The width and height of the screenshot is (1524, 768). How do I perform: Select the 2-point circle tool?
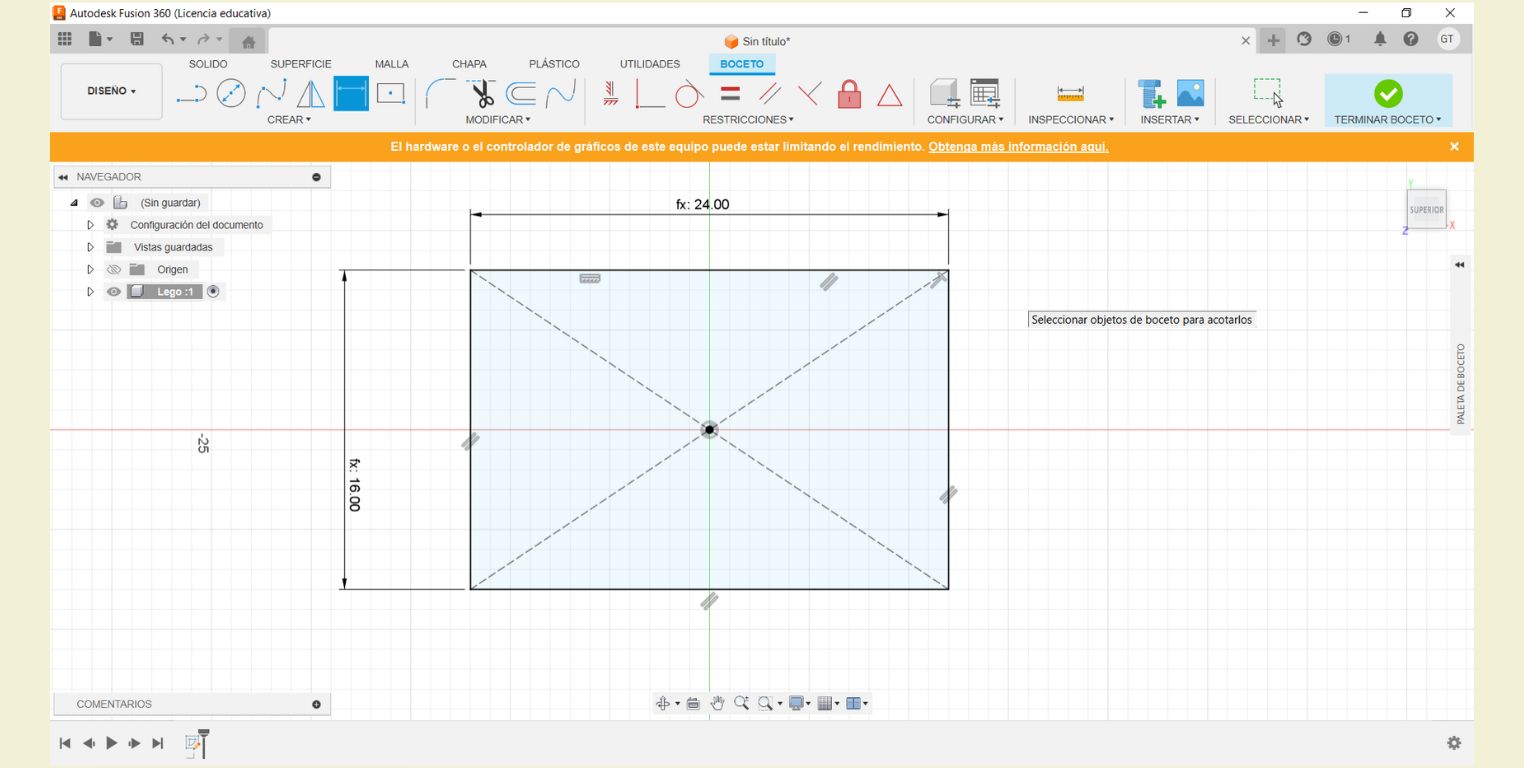point(231,94)
